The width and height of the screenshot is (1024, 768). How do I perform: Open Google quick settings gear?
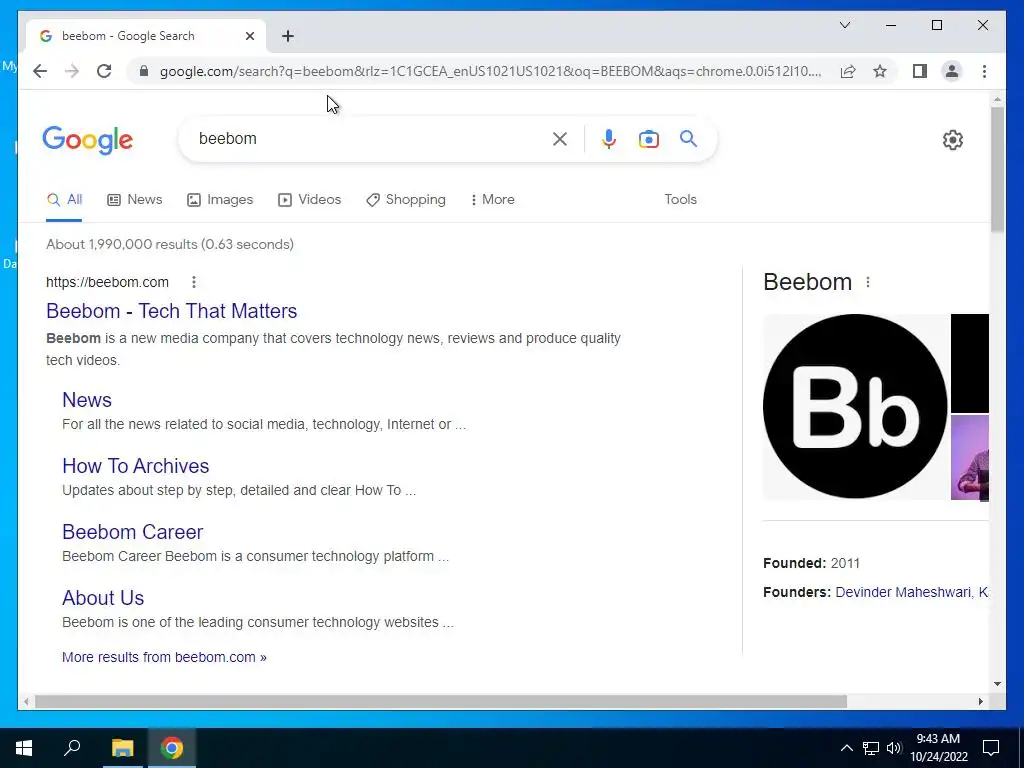click(x=953, y=140)
